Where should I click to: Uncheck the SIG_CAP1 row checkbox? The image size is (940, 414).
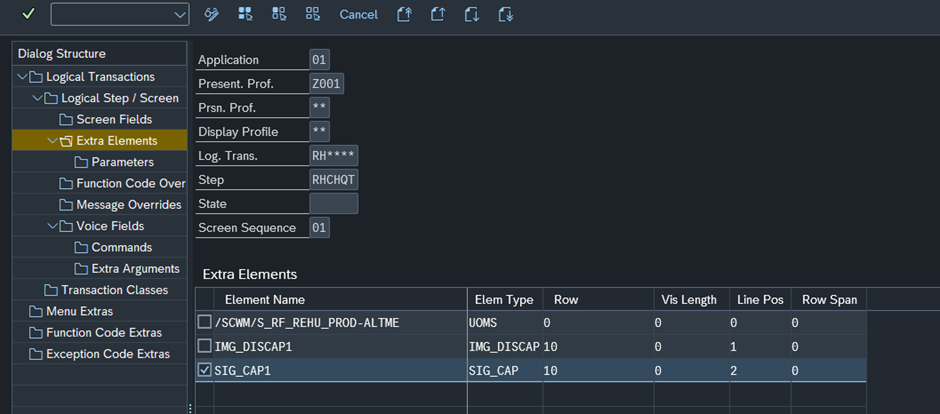point(205,370)
